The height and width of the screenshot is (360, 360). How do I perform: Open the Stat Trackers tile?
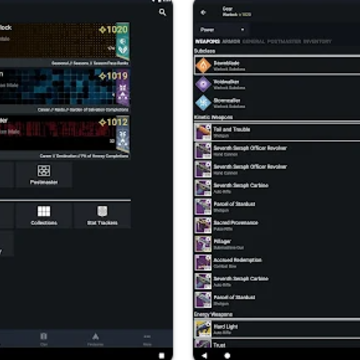tap(102, 216)
